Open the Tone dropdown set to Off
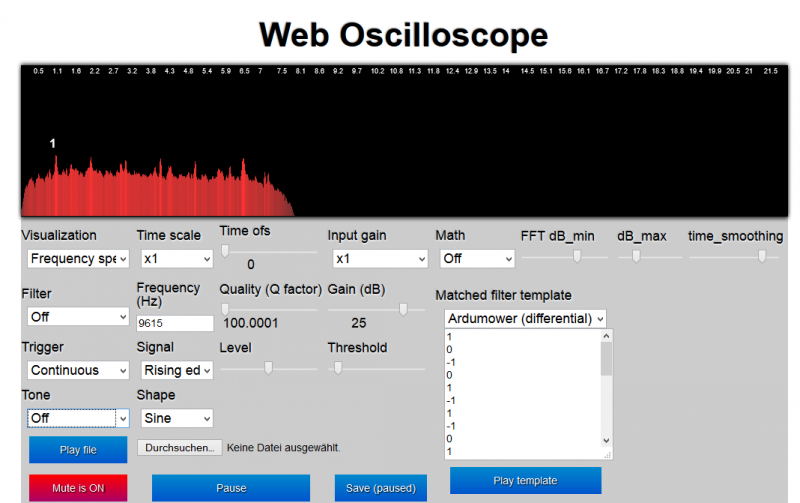Screen dimensions: 800x503 click(78, 418)
